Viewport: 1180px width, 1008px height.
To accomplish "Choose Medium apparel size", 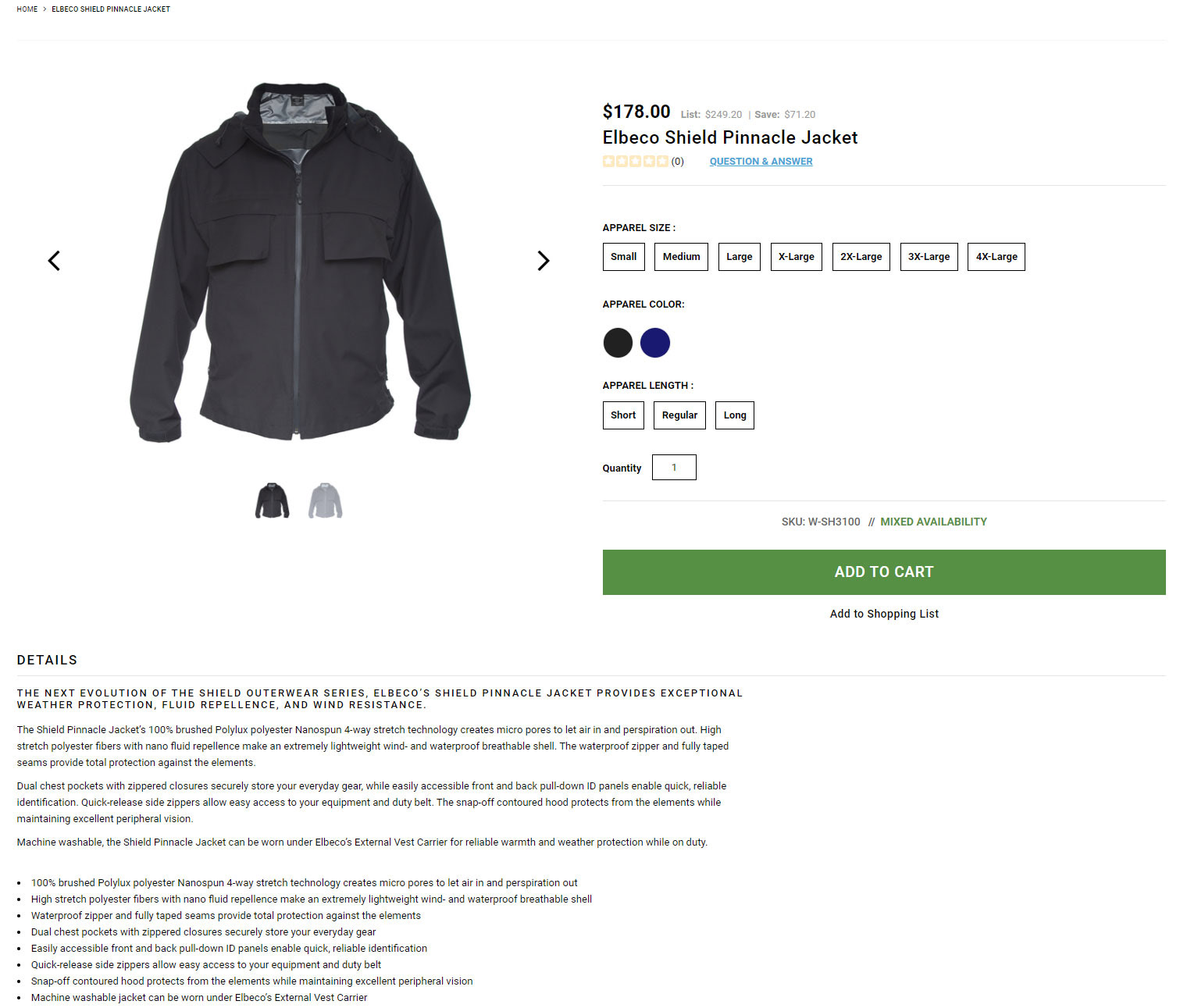I will click(681, 257).
